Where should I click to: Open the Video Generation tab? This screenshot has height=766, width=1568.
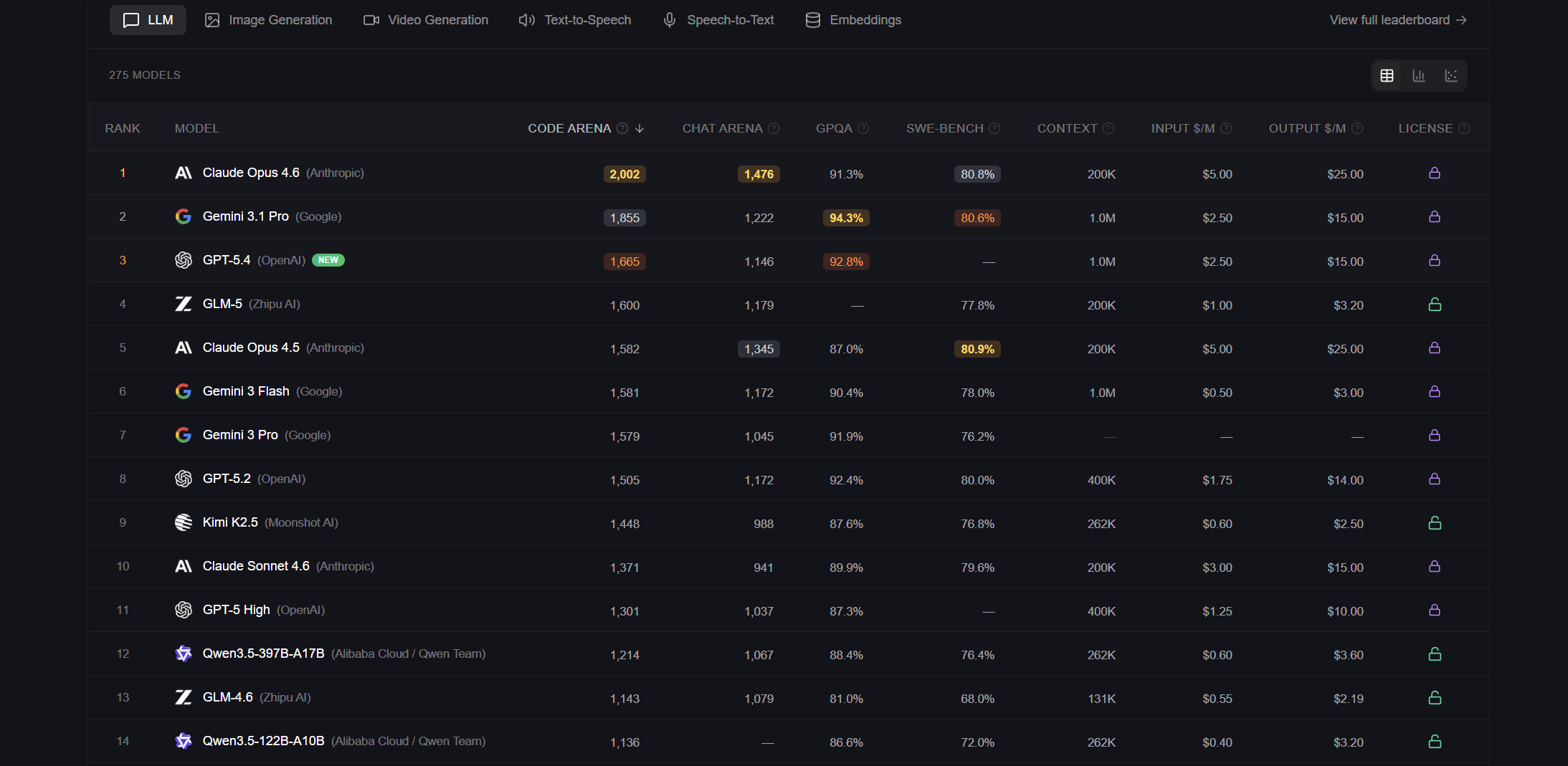pyautogui.click(x=425, y=20)
